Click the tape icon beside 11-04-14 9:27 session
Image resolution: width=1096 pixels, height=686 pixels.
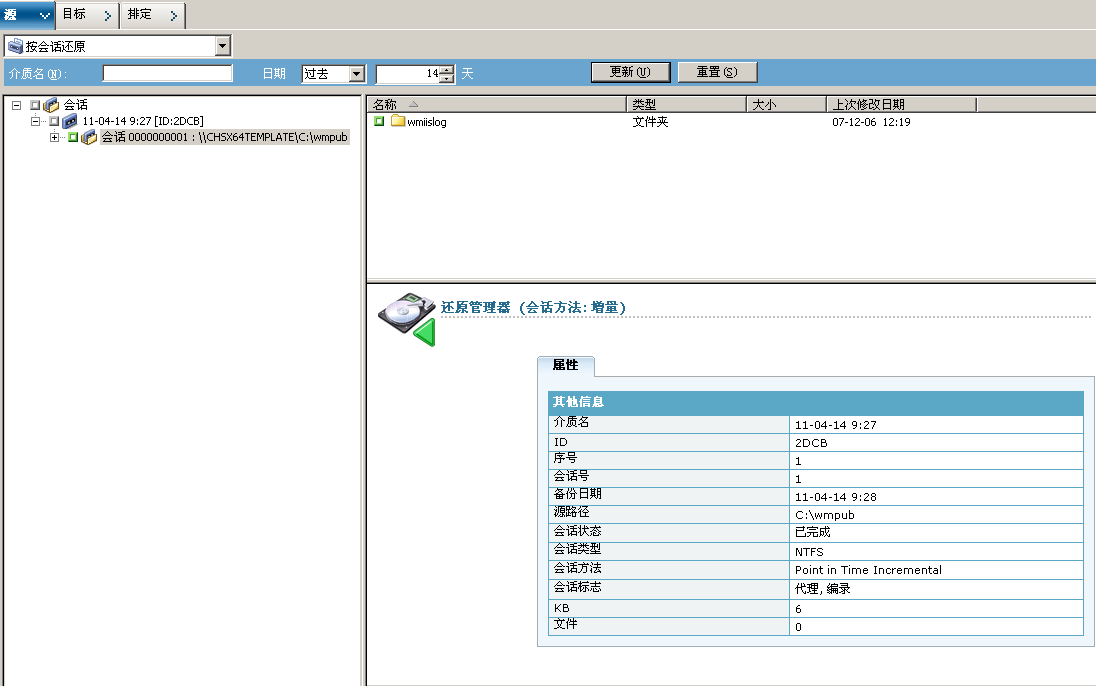click(x=70, y=121)
